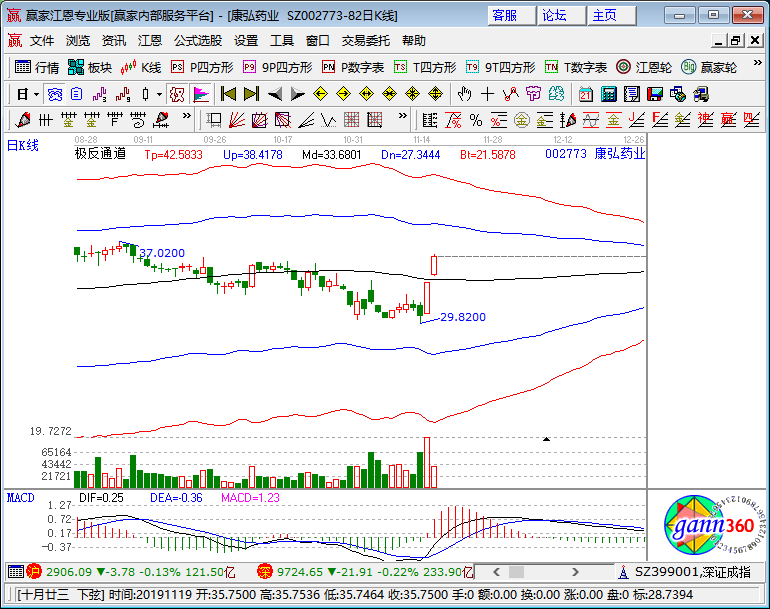
Task: Click the floppy disk save icon
Action: point(655,94)
